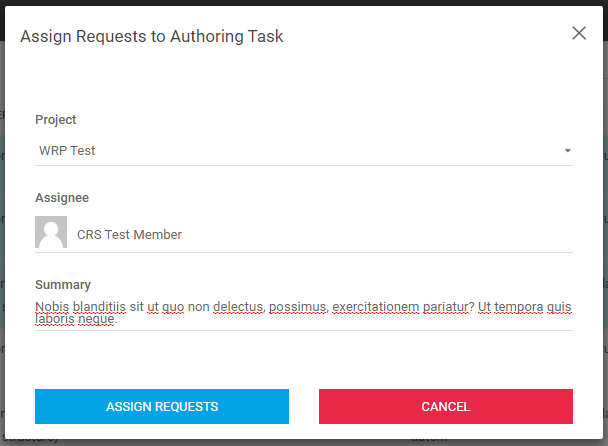Click the dialog title text
This screenshot has height=446, width=608.
[152, 37]
